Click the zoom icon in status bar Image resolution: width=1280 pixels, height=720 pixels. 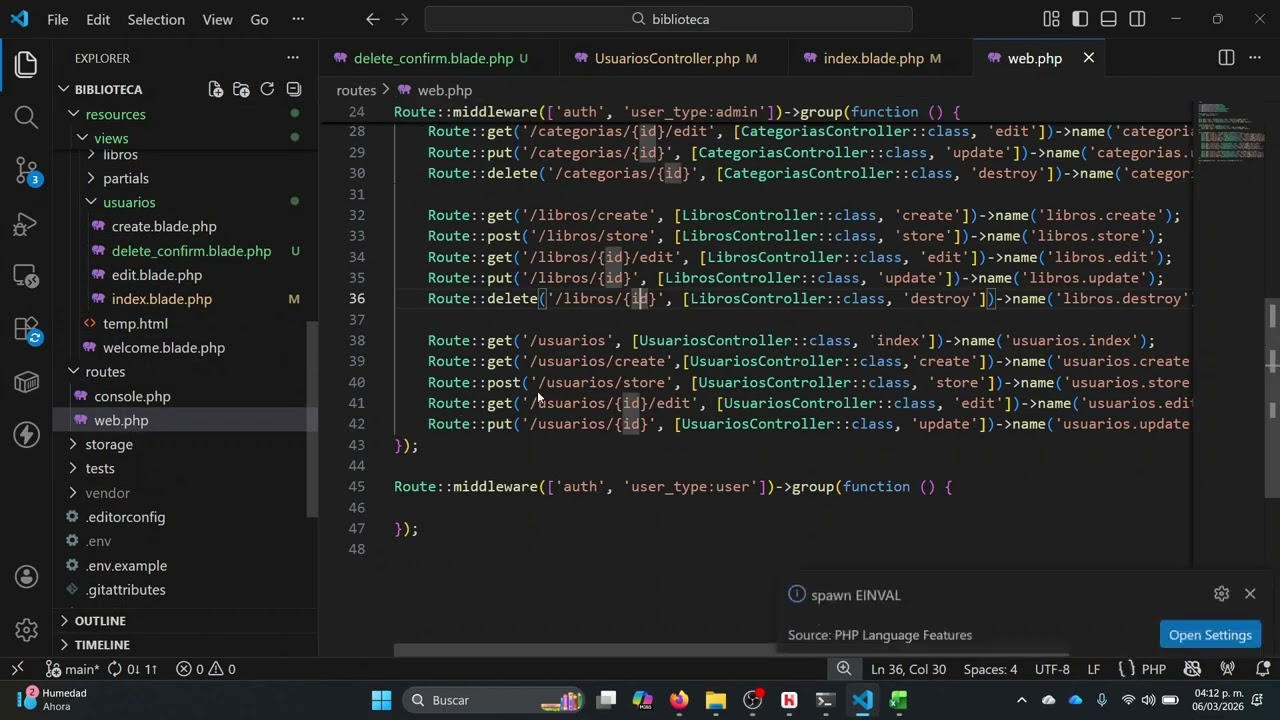[x=844, y=669]
